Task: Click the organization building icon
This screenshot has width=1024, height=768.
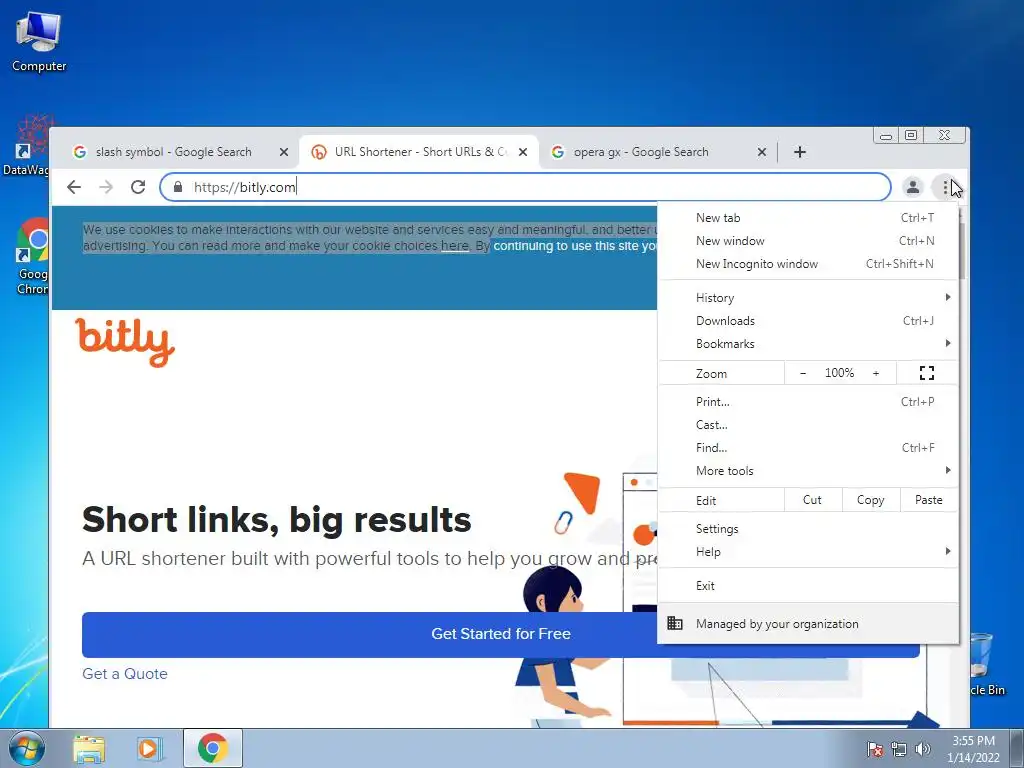Action: pos(675,623)
